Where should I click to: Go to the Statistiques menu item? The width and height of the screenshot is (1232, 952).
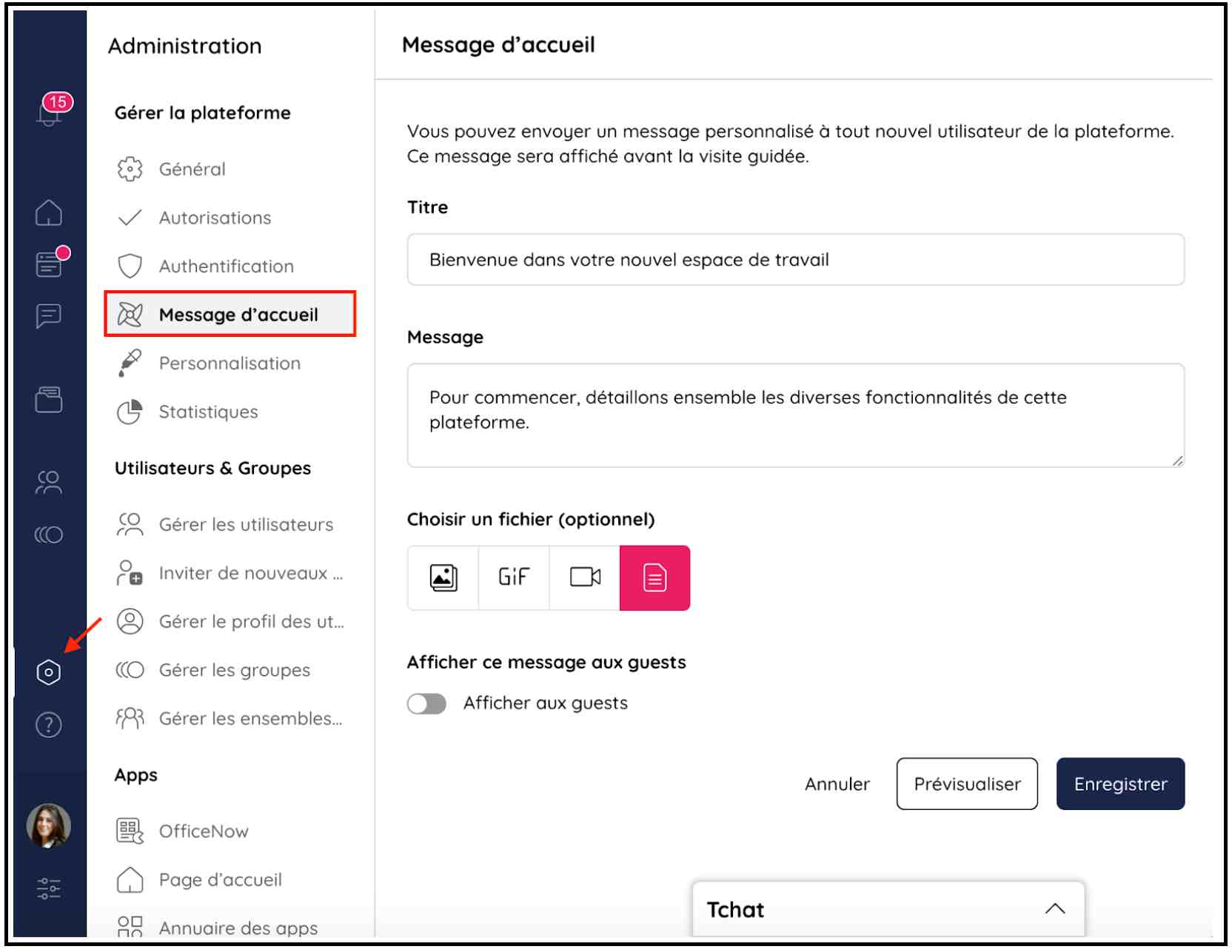click(x=208, y=412)
